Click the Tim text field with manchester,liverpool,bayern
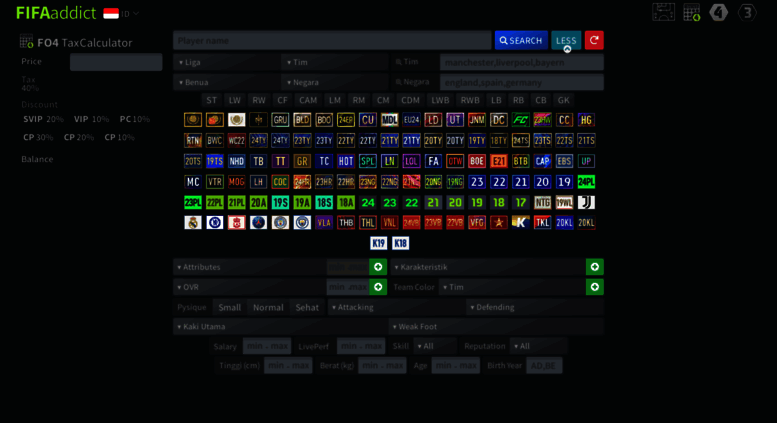The height and width of the screenshot is (423, 777). (x=521, y=62)
